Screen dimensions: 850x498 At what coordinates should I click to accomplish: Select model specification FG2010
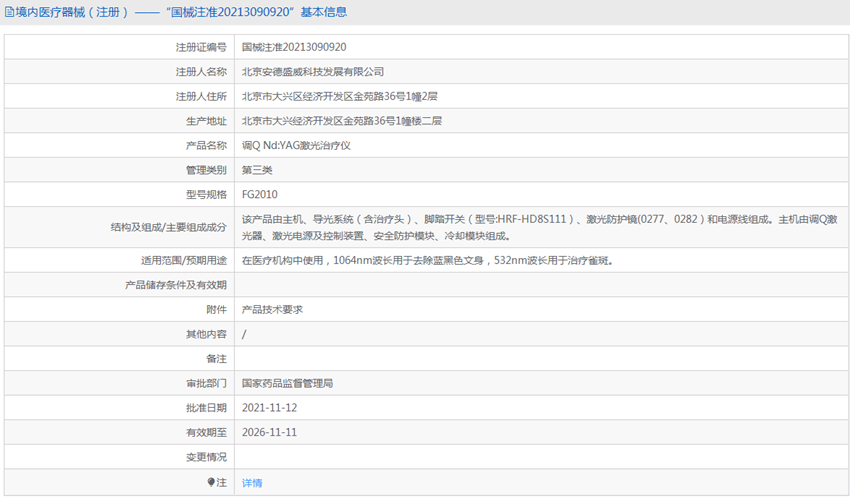click(x=260, y=195)
